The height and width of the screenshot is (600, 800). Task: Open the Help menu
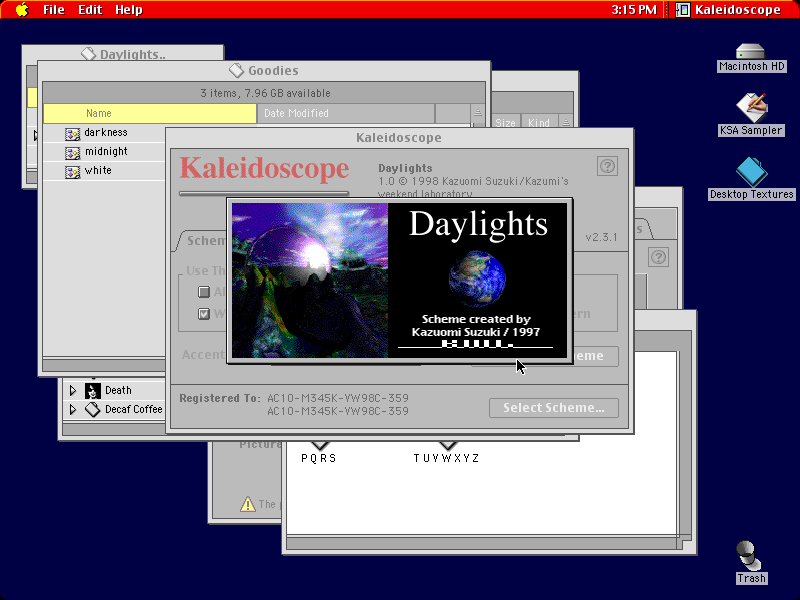tap(129, 10)
